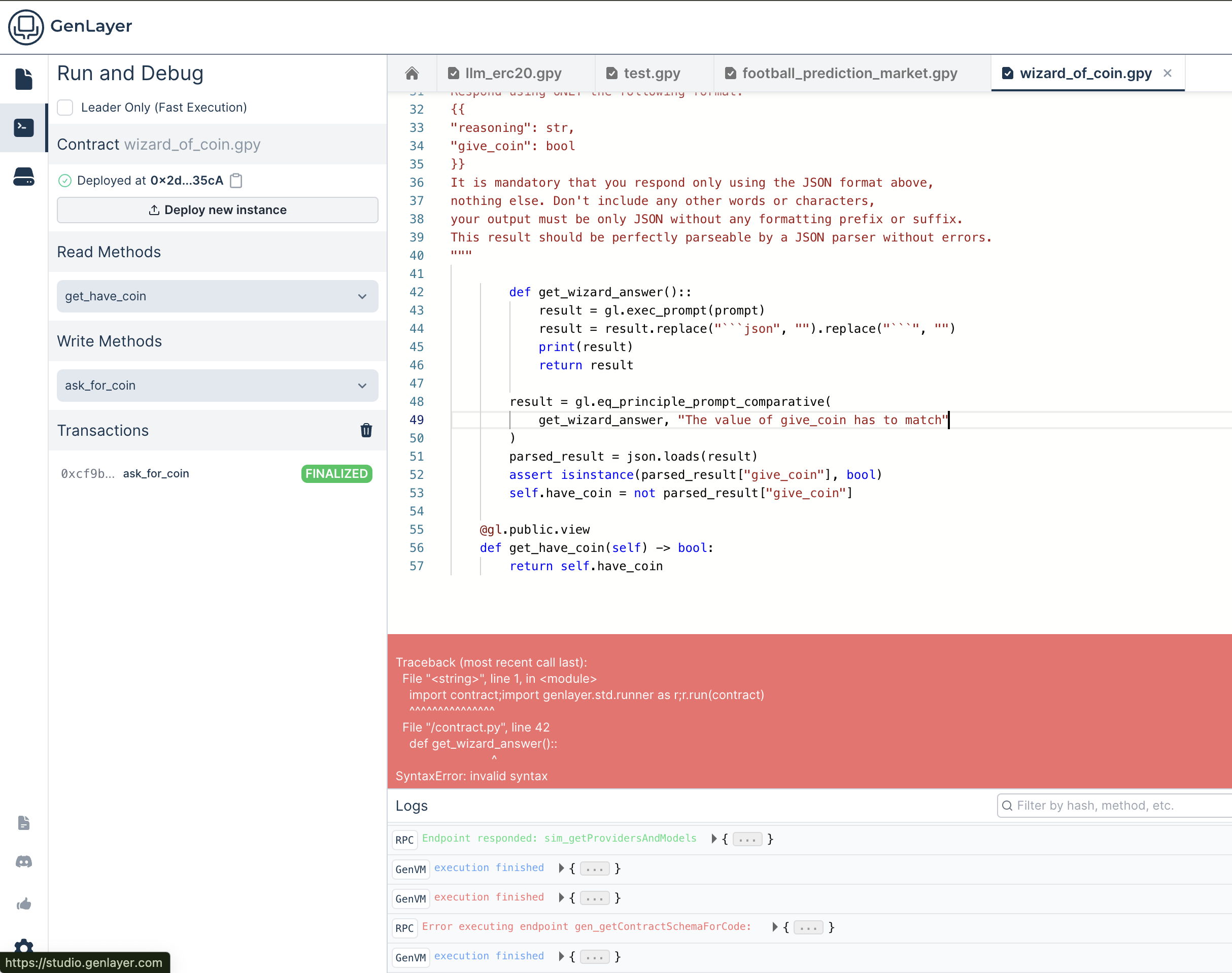Open the Validators node sidebar icon
Image resolution: width=1232 pixels, height=973 pixels.
[23, 177]
